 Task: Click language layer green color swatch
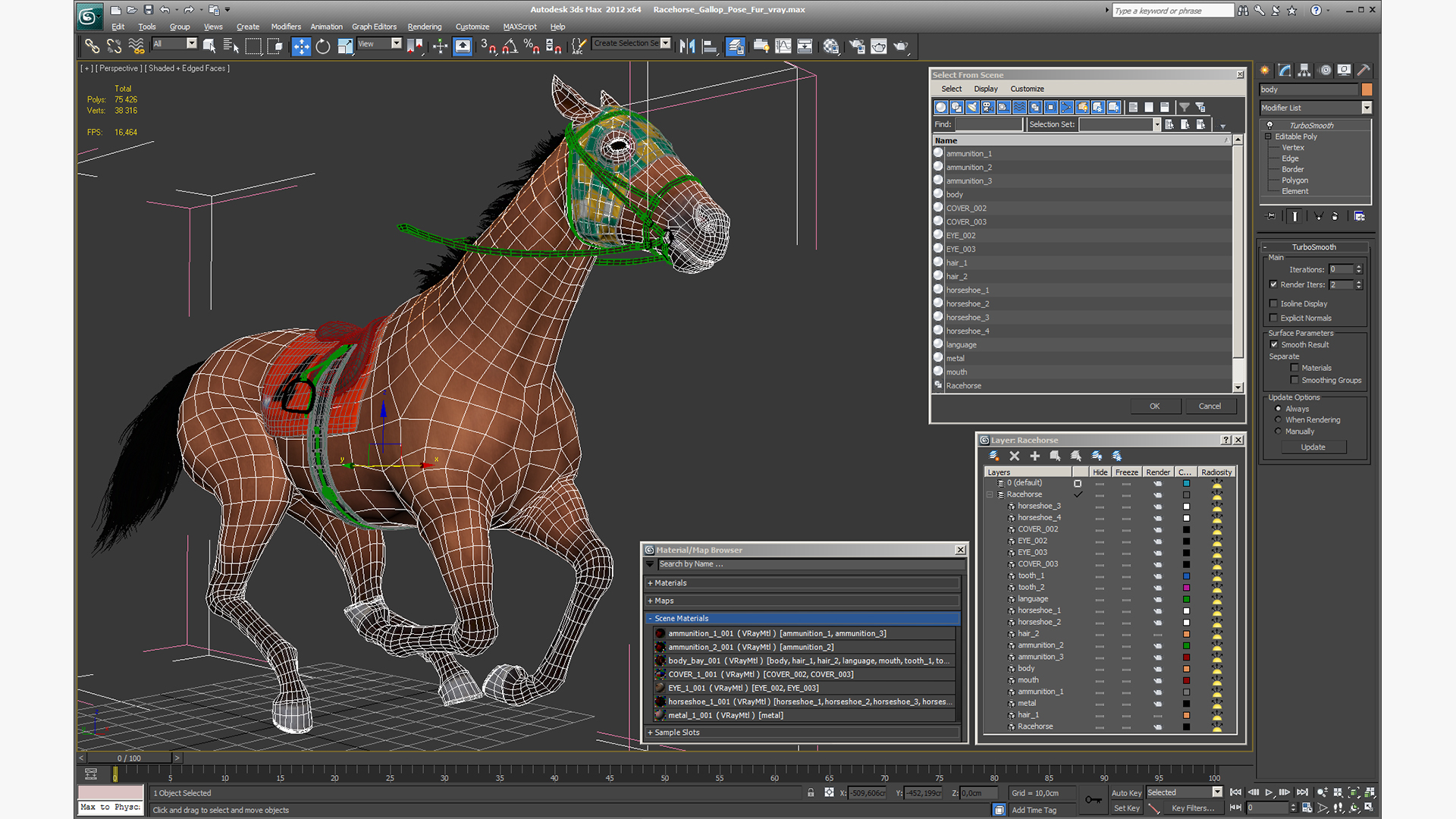1186,599
